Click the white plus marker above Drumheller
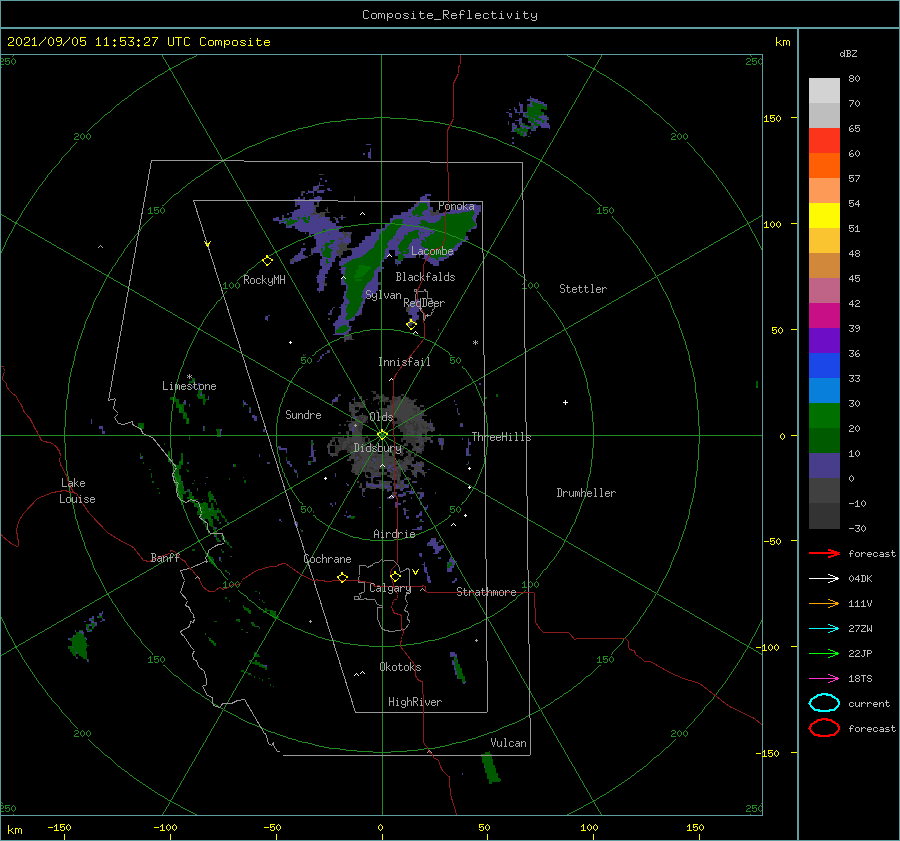Viewport: 900px width, 841px height. click(x=565, y=402)
